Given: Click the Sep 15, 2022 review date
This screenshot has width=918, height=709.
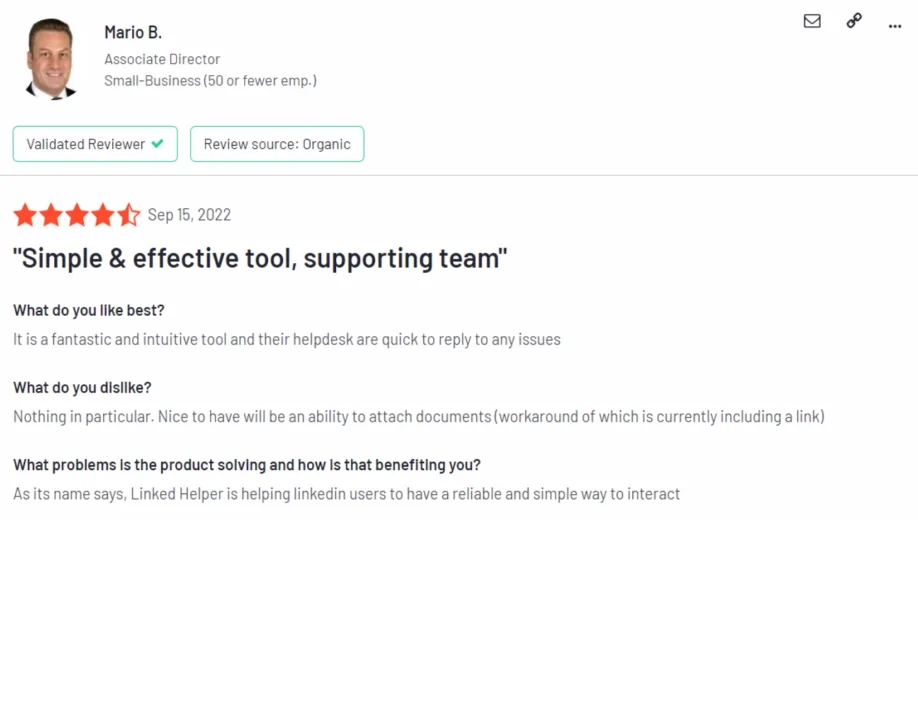Looking at the screenshot, I should [x=189, y=215].
